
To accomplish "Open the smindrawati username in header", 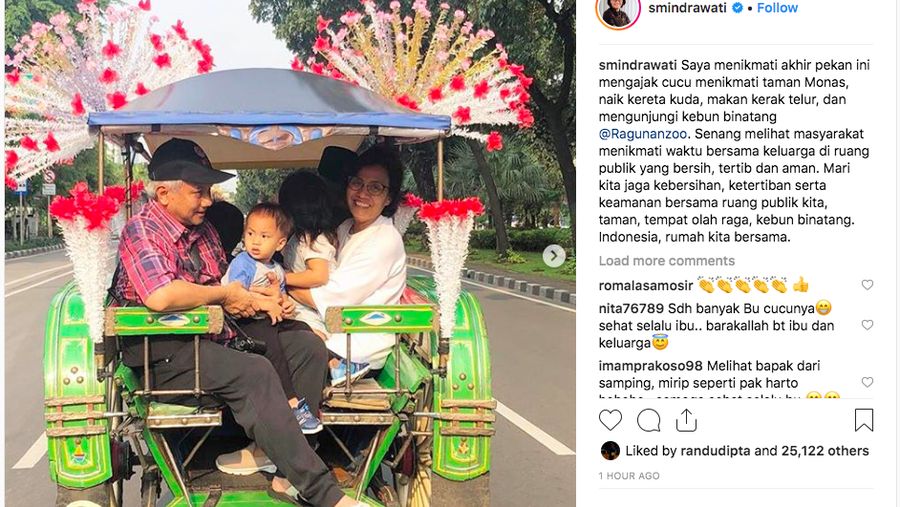I will [x=687, y=7].
